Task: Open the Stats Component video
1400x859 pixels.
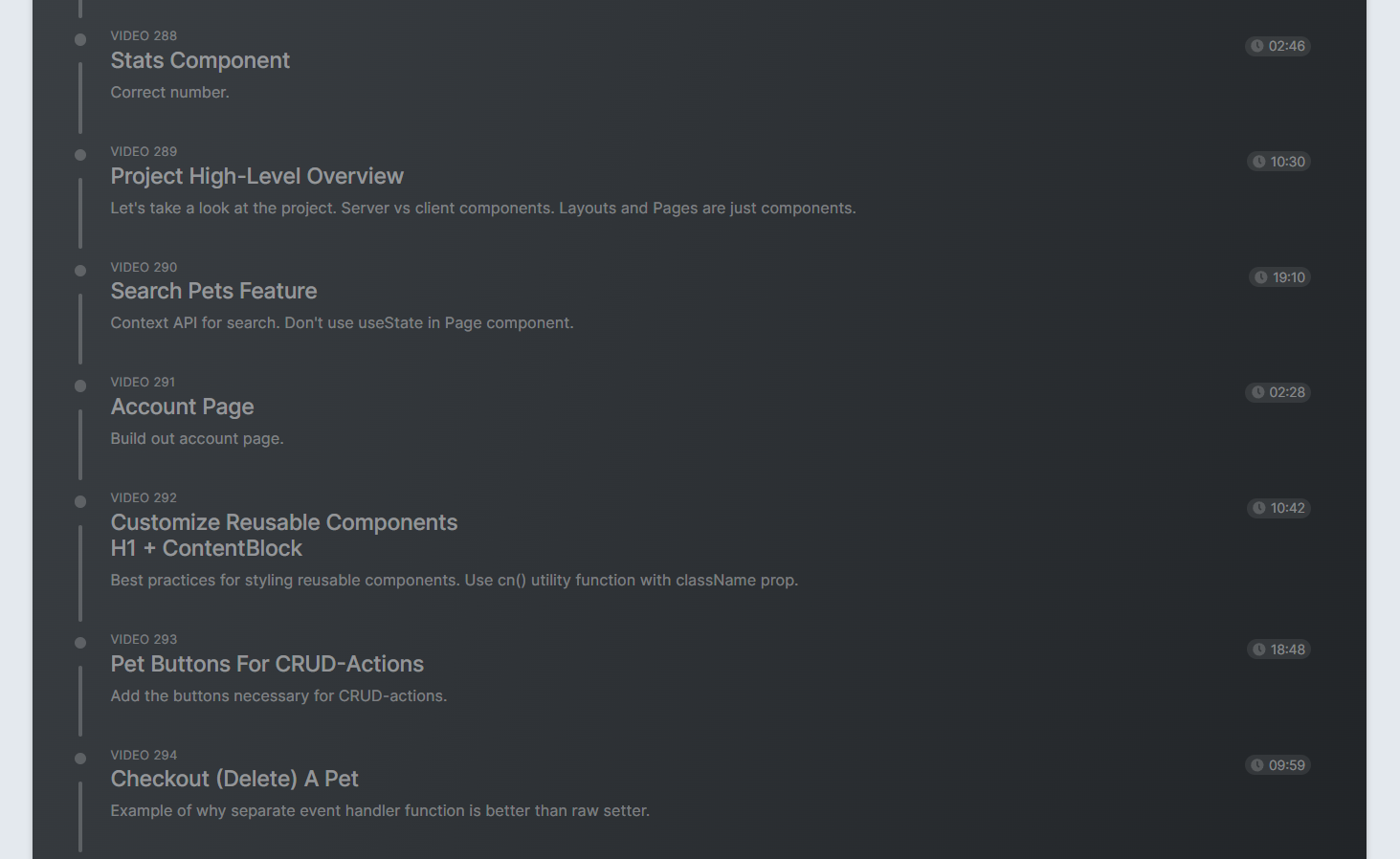Action: 200,60
